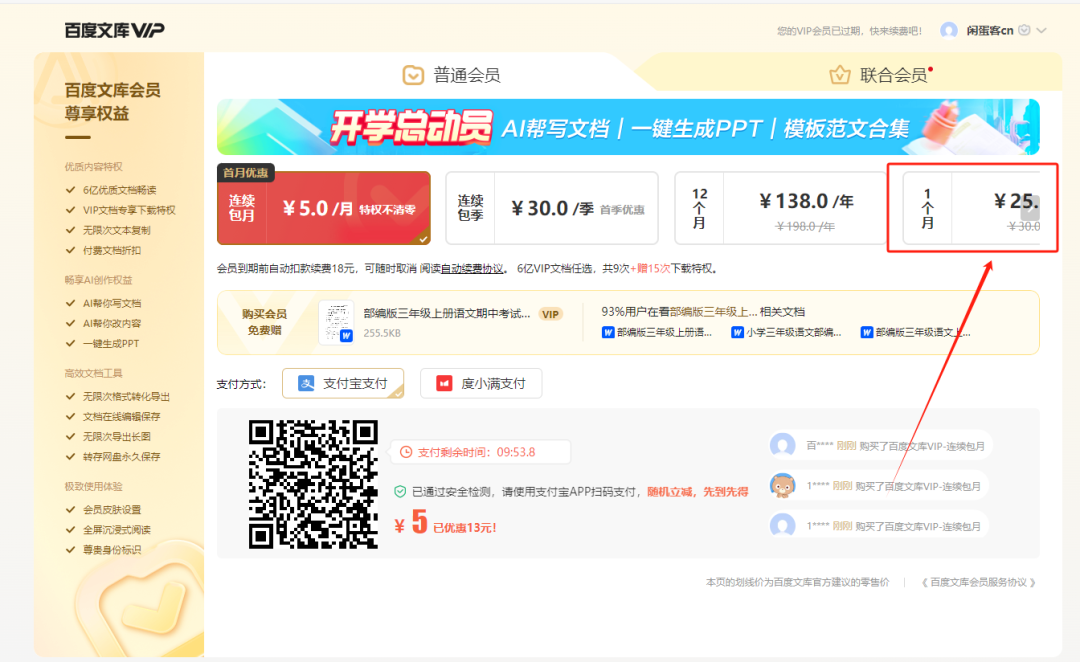Switch to the 普通会员 tab

tap(451, 75)
